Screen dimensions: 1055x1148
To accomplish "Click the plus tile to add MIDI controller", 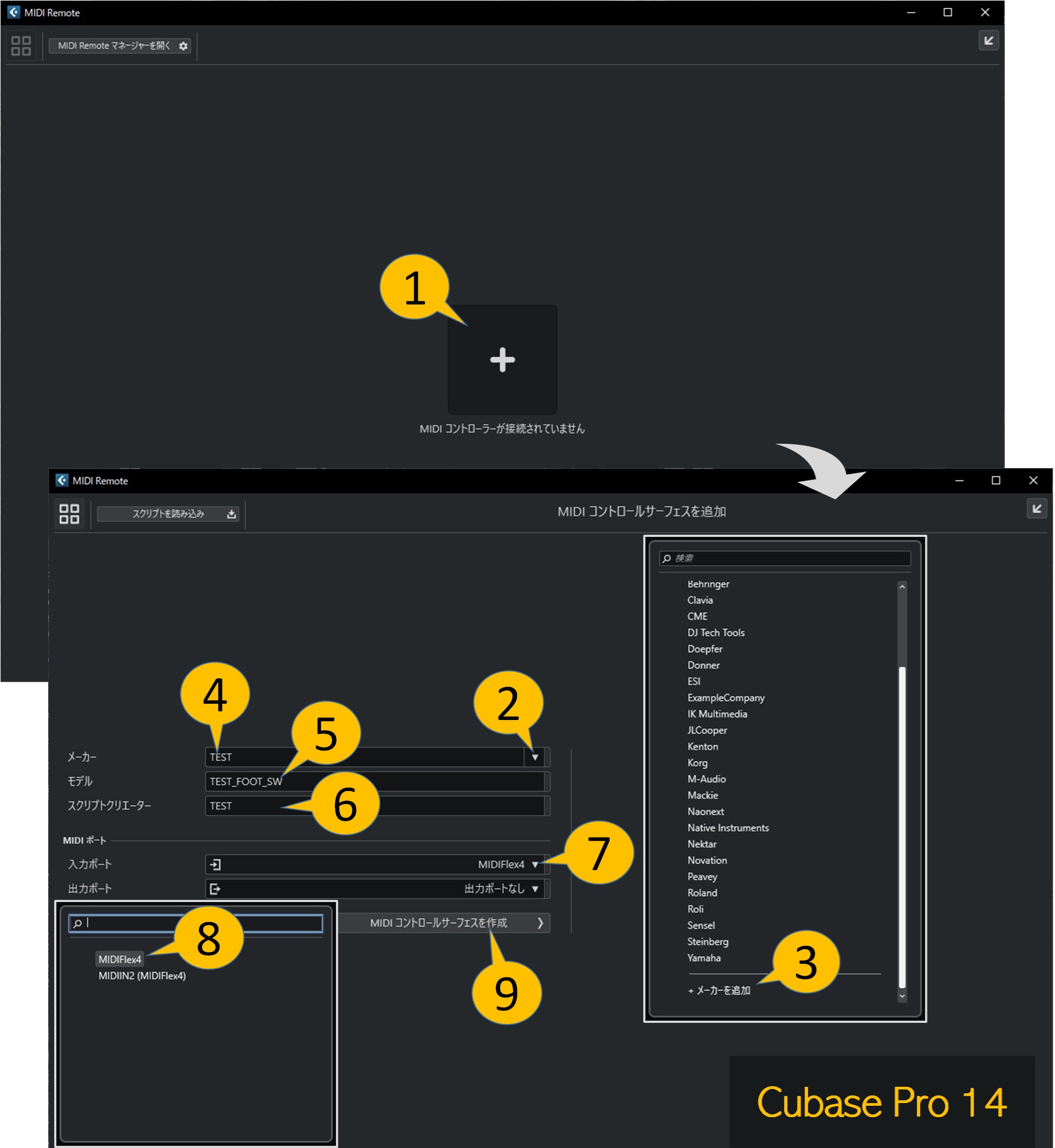I will tap(502, 360).
